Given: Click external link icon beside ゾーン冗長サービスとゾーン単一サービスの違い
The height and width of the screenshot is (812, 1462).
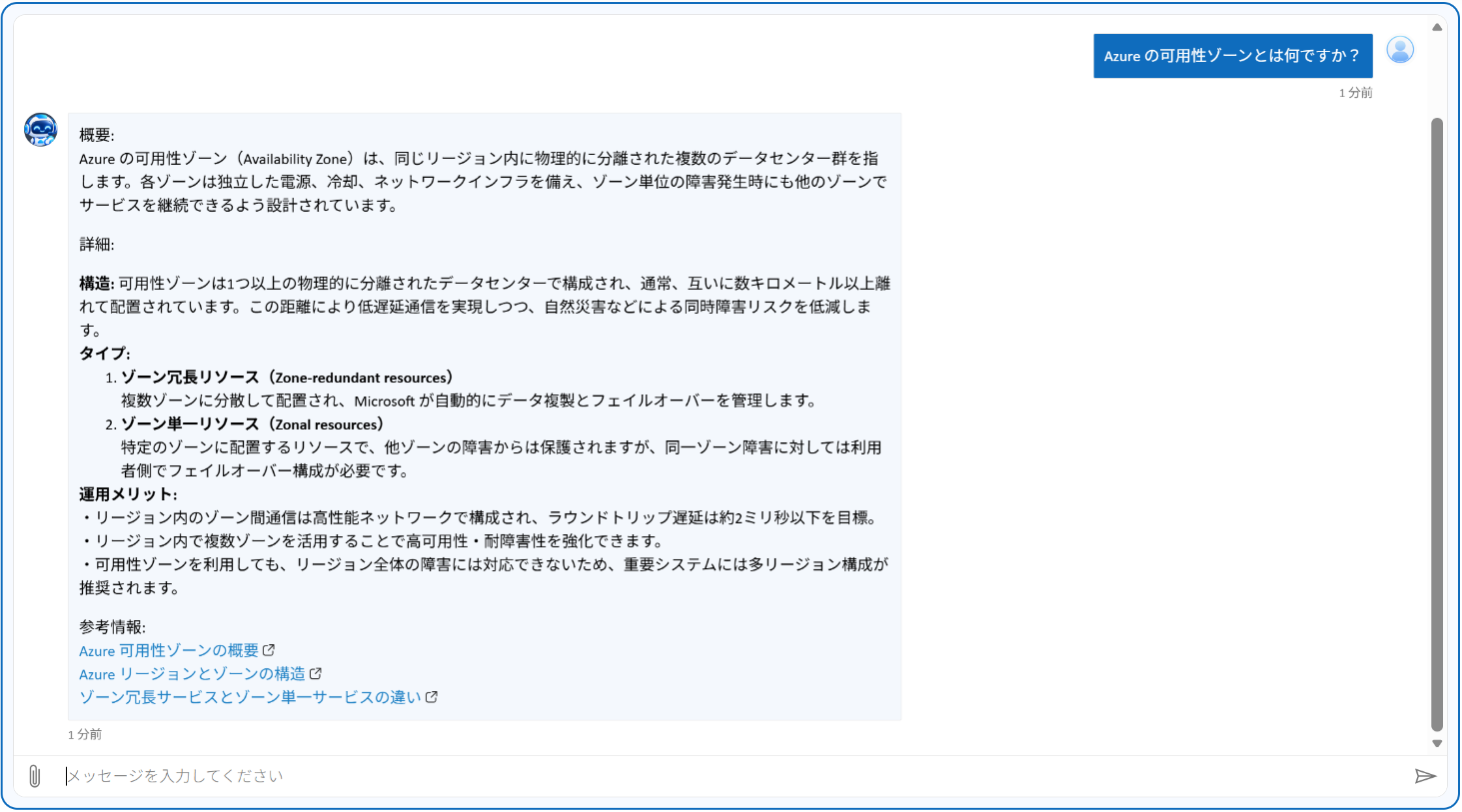Looking at the screenshot, I should pyautogui.click(x=432, y=697).
